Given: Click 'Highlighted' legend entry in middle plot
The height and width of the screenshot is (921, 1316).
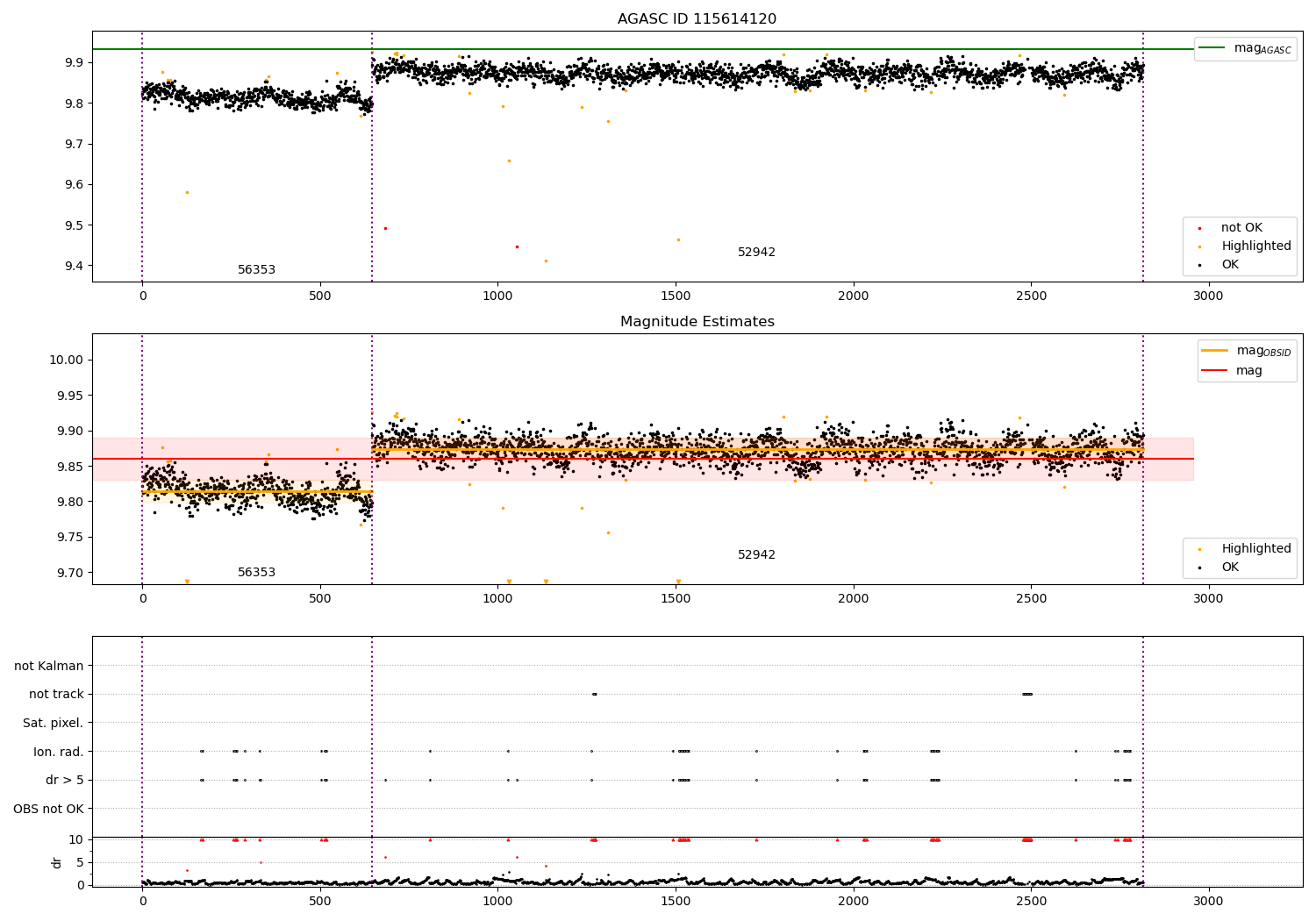Looking at the screenshot, I should (1255, 549).
